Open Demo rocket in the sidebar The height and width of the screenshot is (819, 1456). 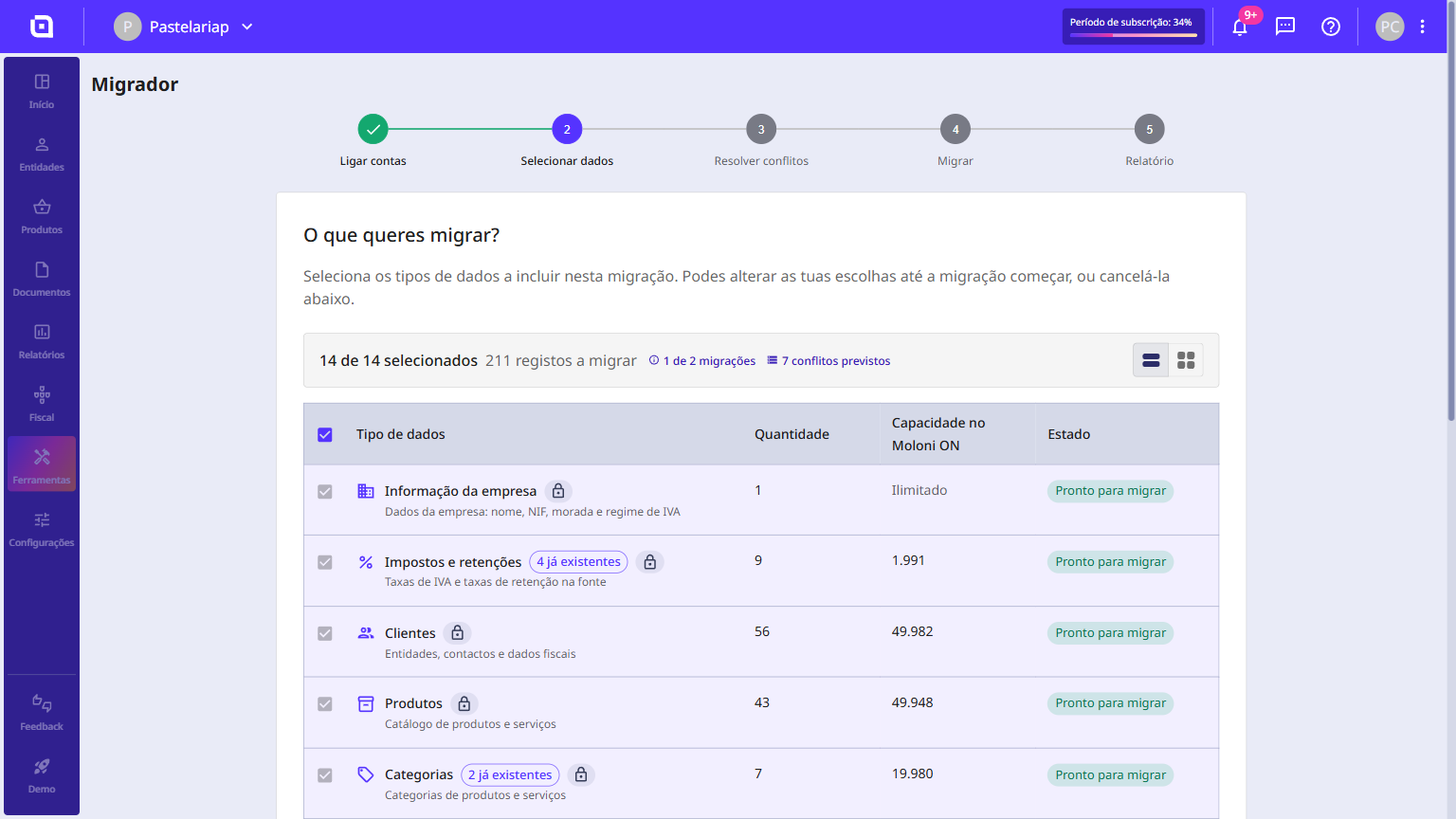click(42, 775)
